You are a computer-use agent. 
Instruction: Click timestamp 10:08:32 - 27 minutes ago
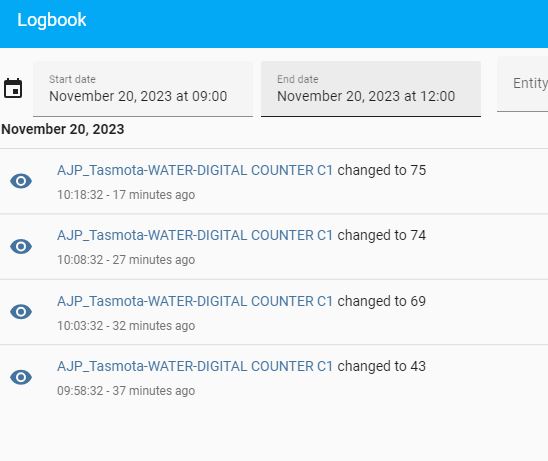tap(126, 260)
